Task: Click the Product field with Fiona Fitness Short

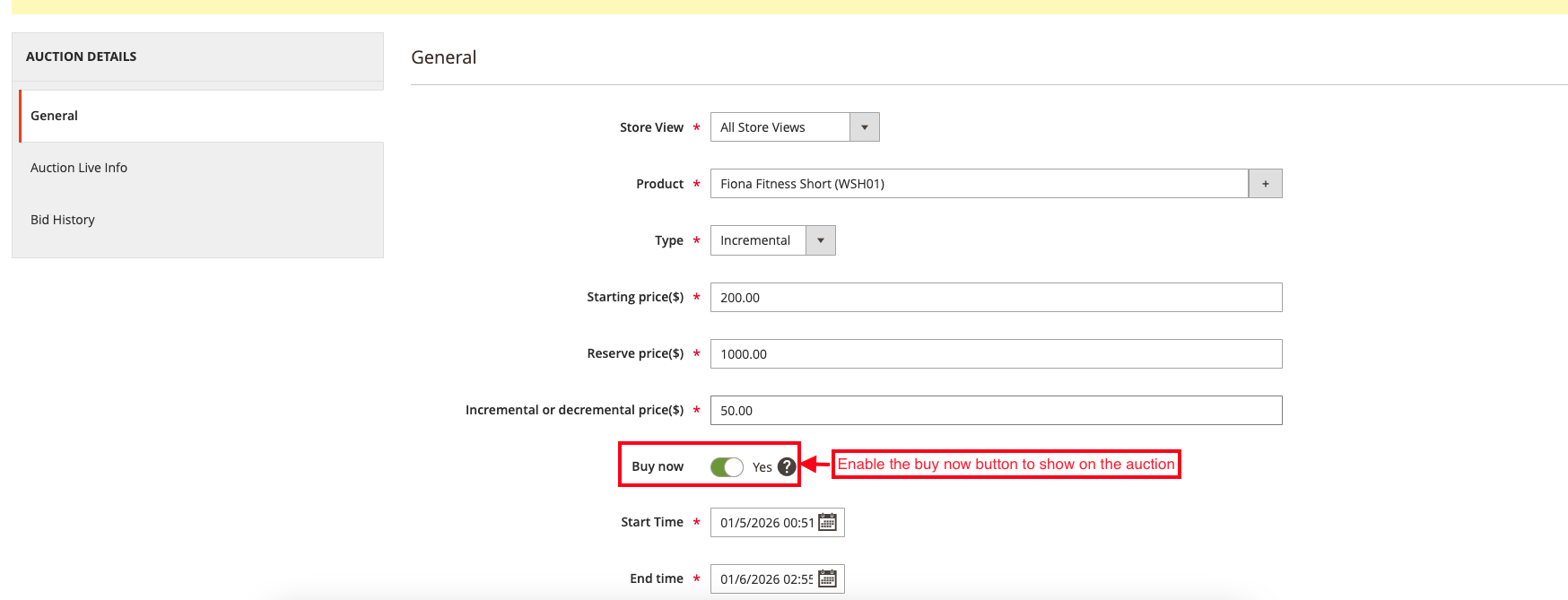Action: [x=978, y=184]
